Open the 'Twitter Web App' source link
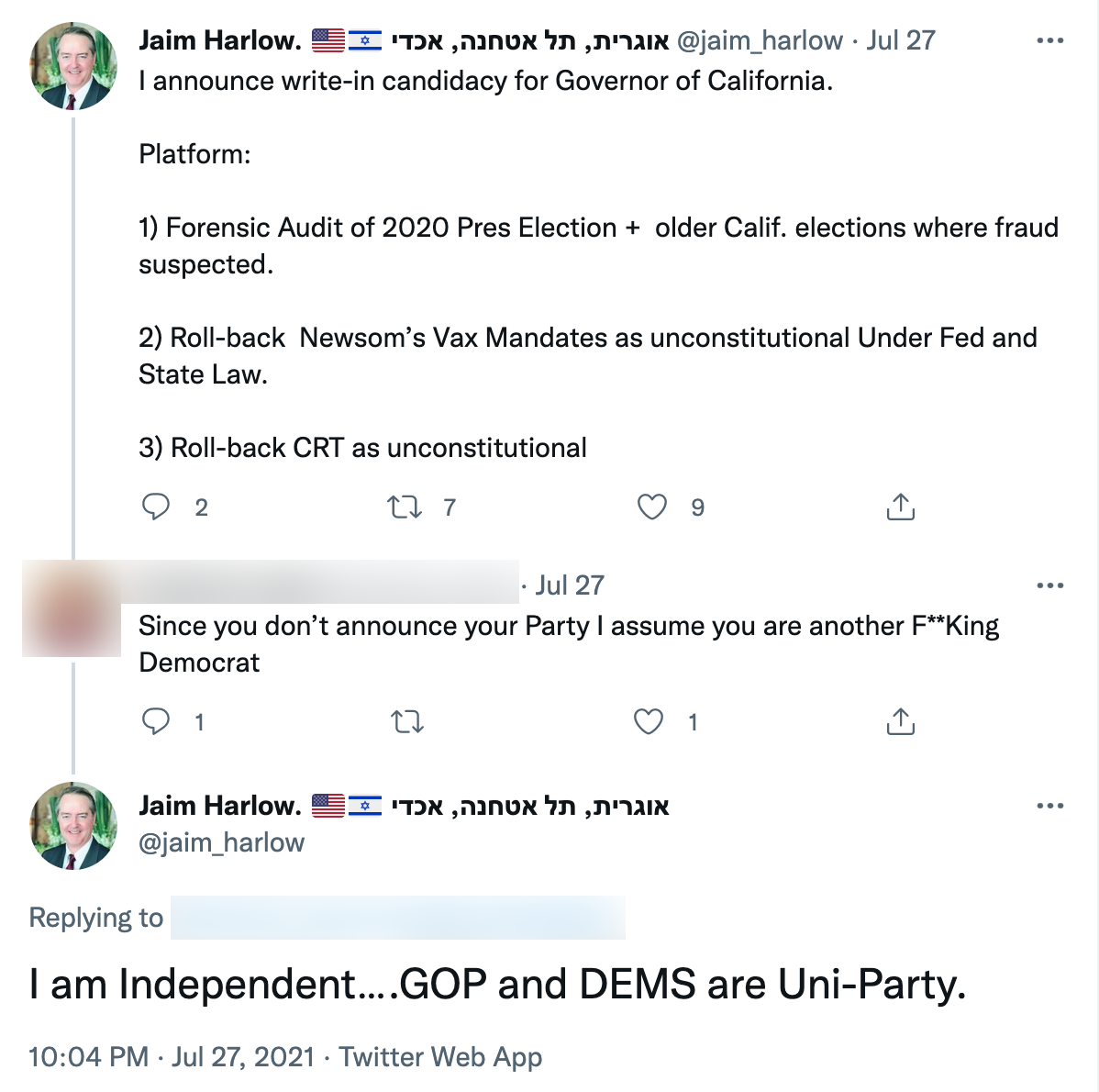 (440, 1056)
